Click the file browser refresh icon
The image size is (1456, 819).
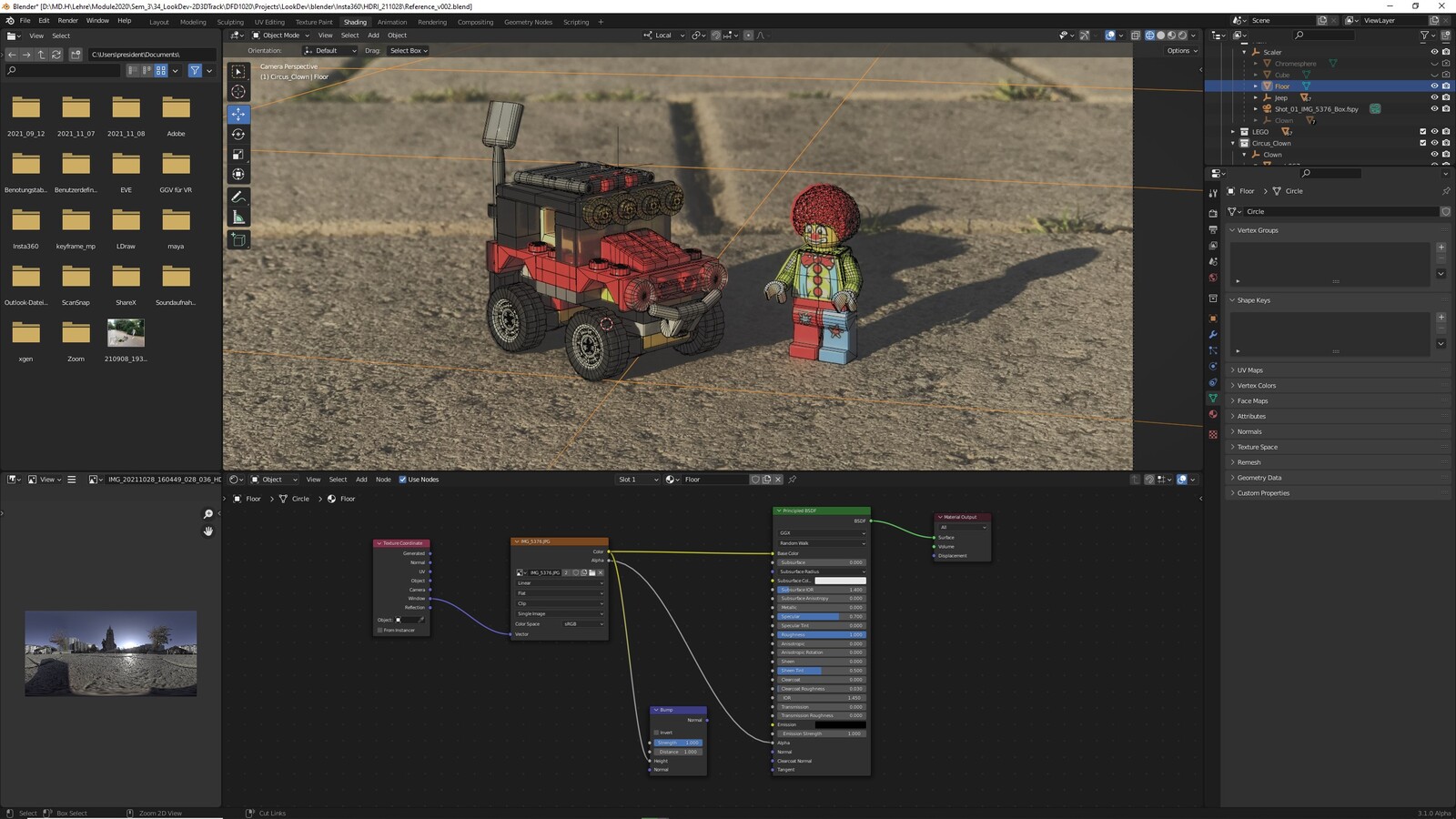pos(56,55)
